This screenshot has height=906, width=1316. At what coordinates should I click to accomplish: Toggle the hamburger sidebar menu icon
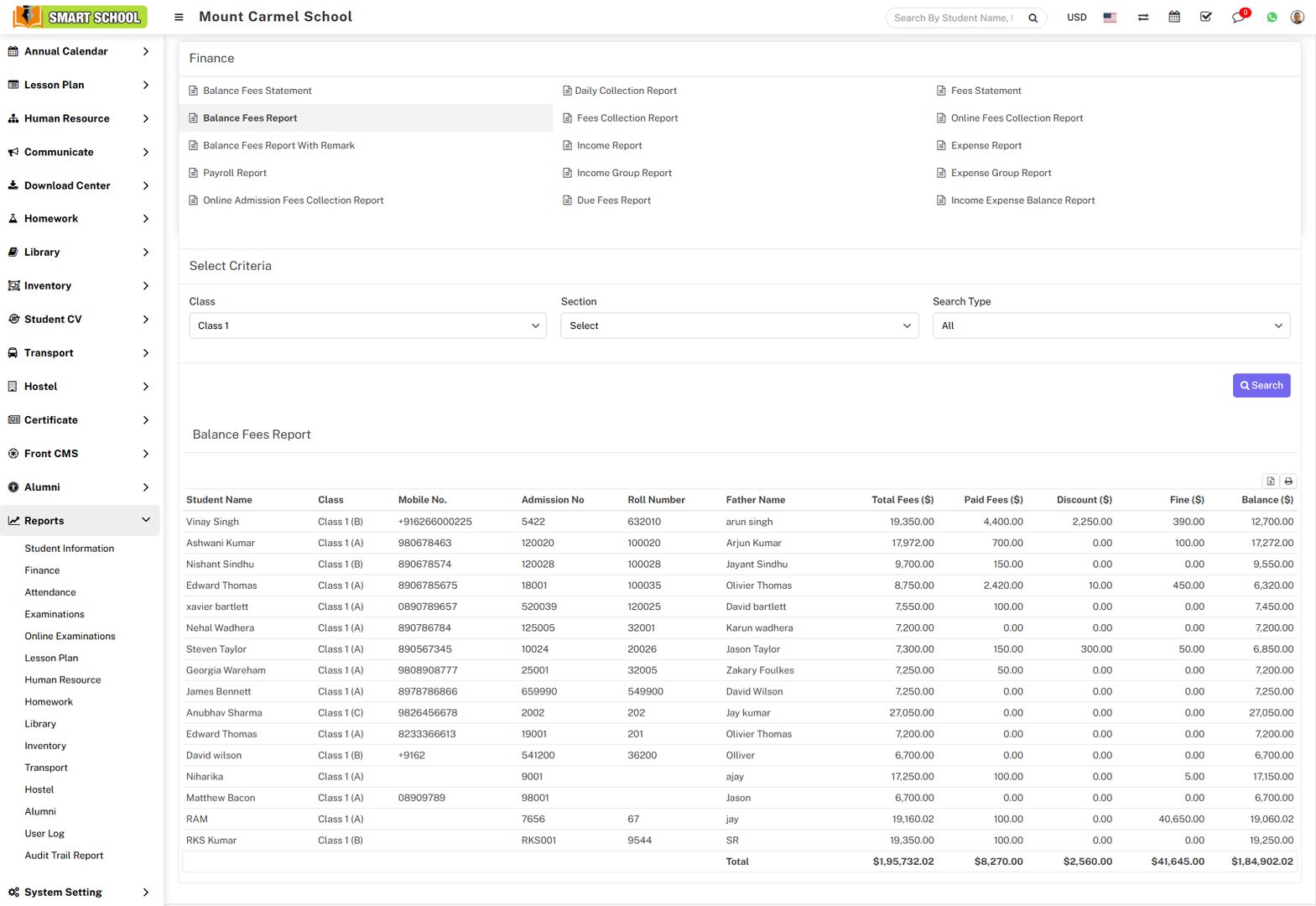pyautogui.click(x=179, y=17)
